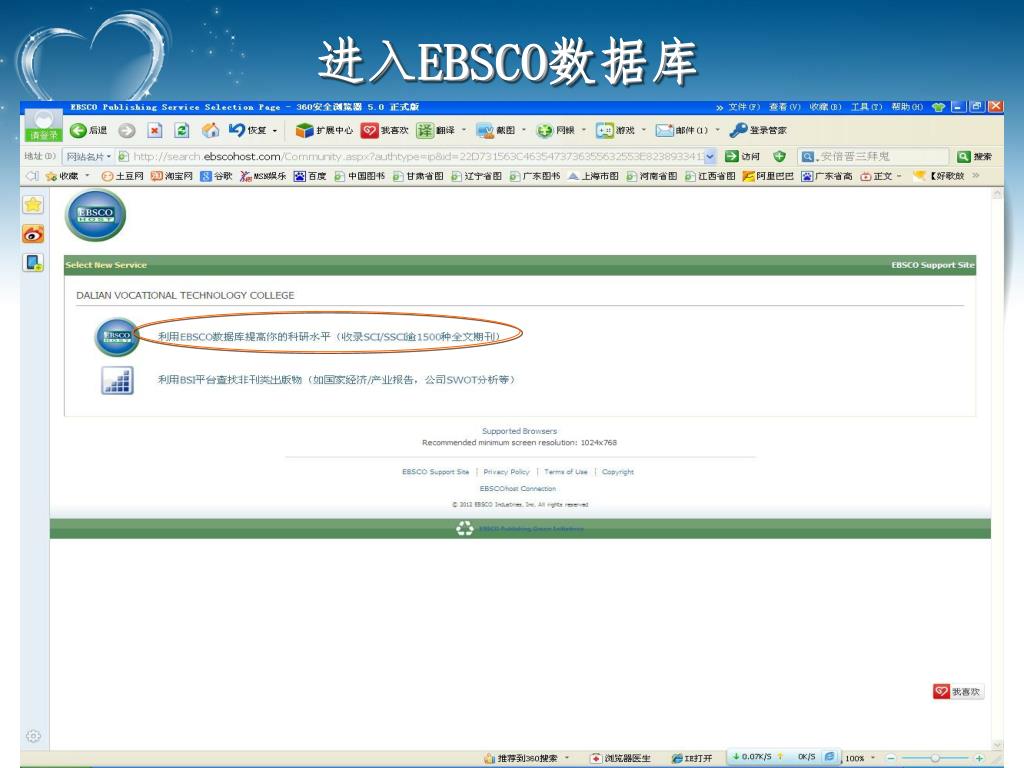Open the Mail (邮件) envelope icon
Image resolution: width=1024 pixels, height=768 pixels.
pos(665,131)
